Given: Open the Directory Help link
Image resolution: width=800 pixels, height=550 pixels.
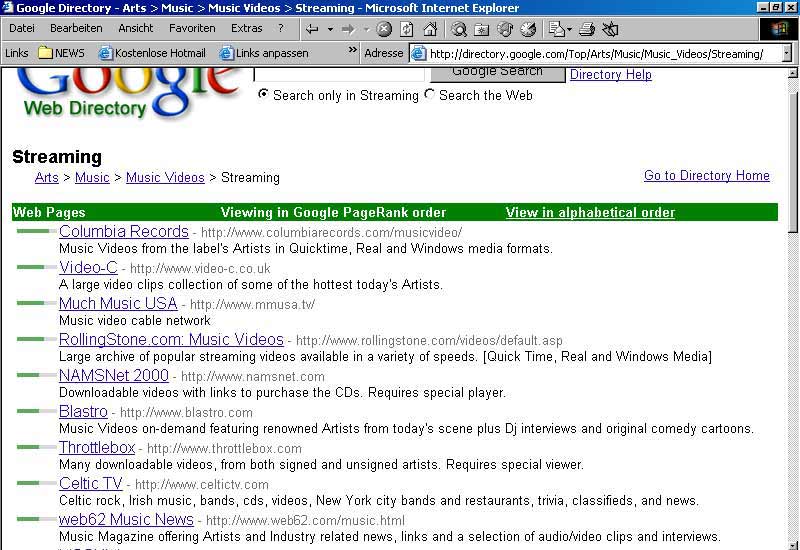Looking at the screenshot, I should coord(611,74).
